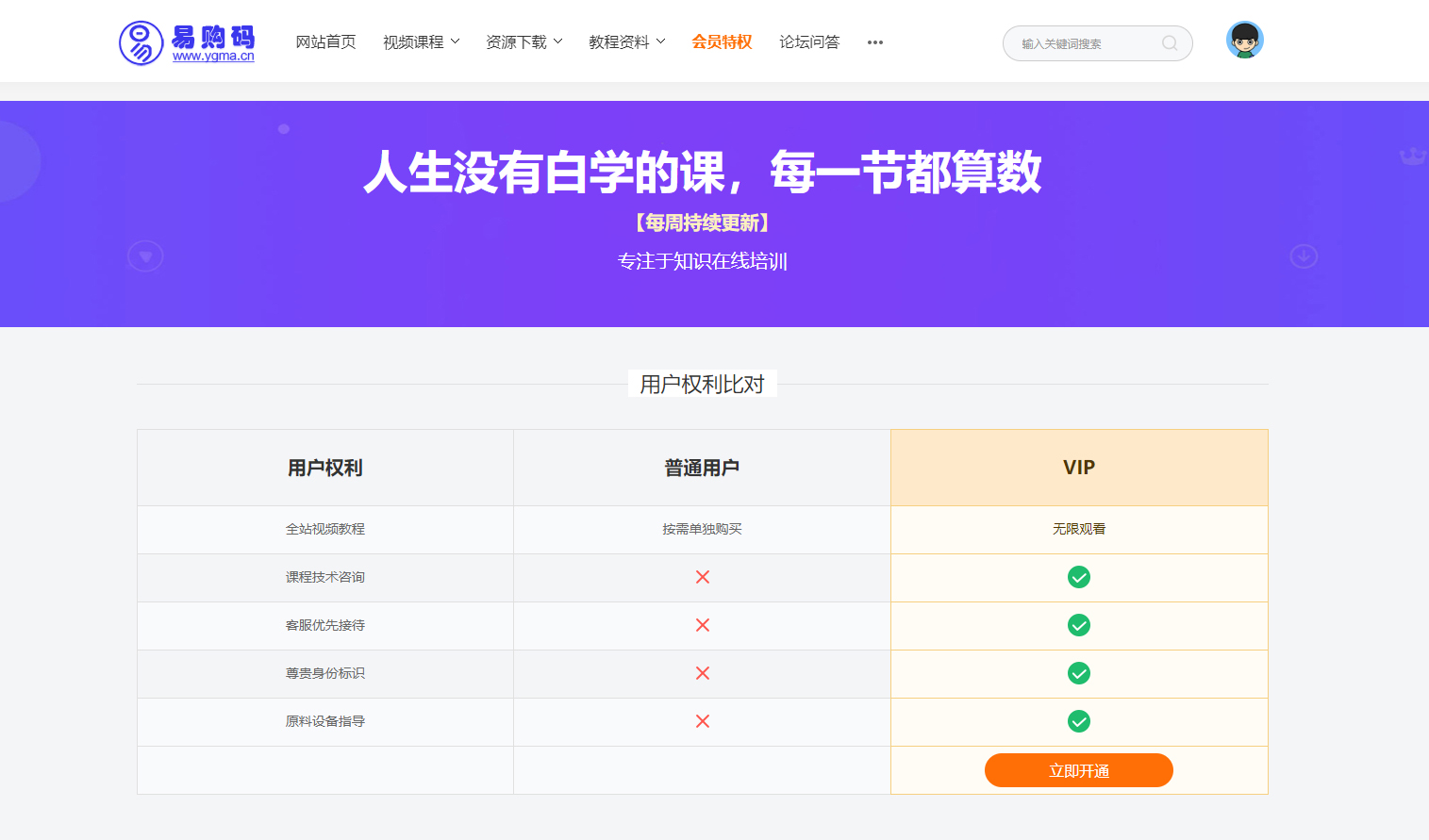Expand the 视频课程 dropdown menu
The width and height of the screenshot is (1429, 840).
(x=421, y=42)
